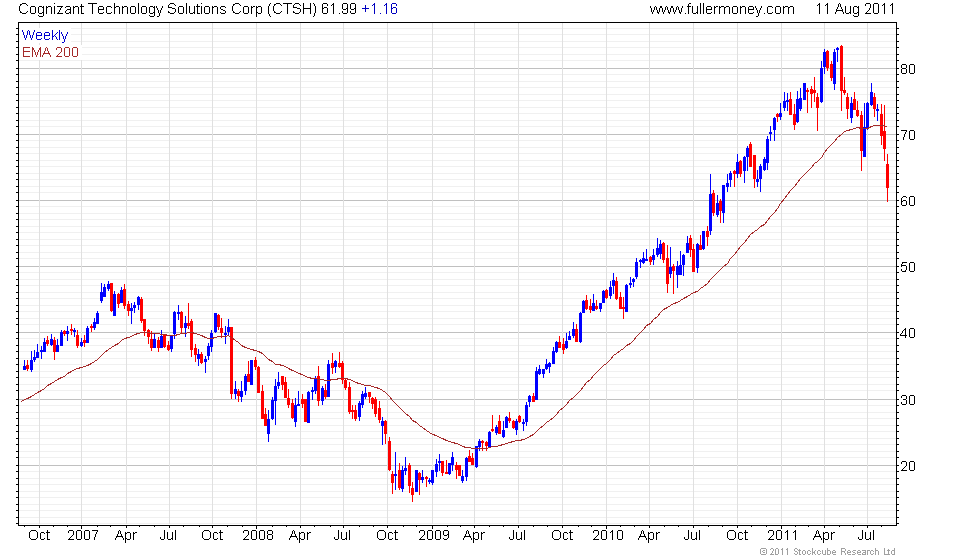The image size is (980, 560).
Task: Click the Apr label after 2008
Action: [299, 536]
